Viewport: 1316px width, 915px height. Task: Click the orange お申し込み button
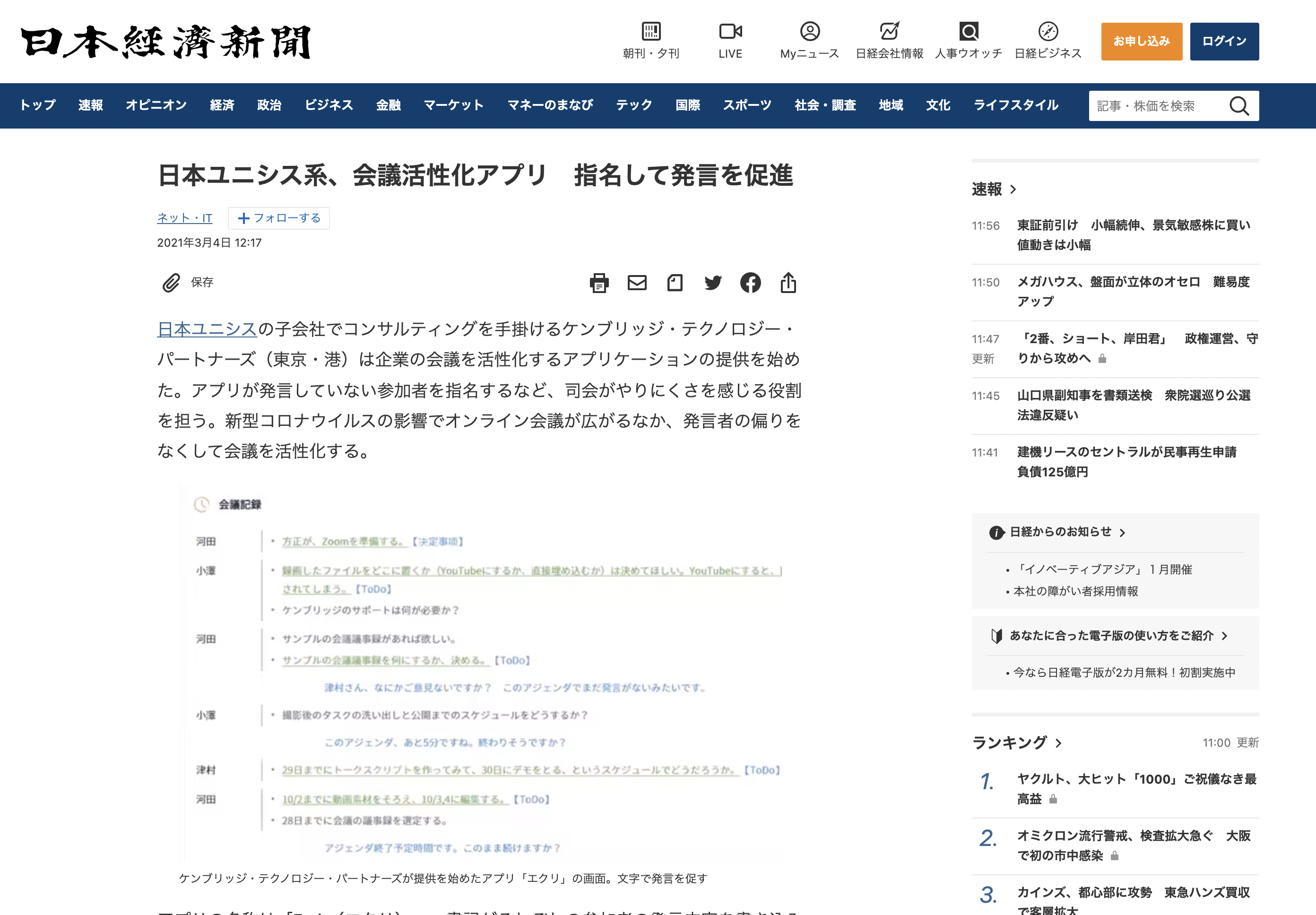tap(1141, 41)
